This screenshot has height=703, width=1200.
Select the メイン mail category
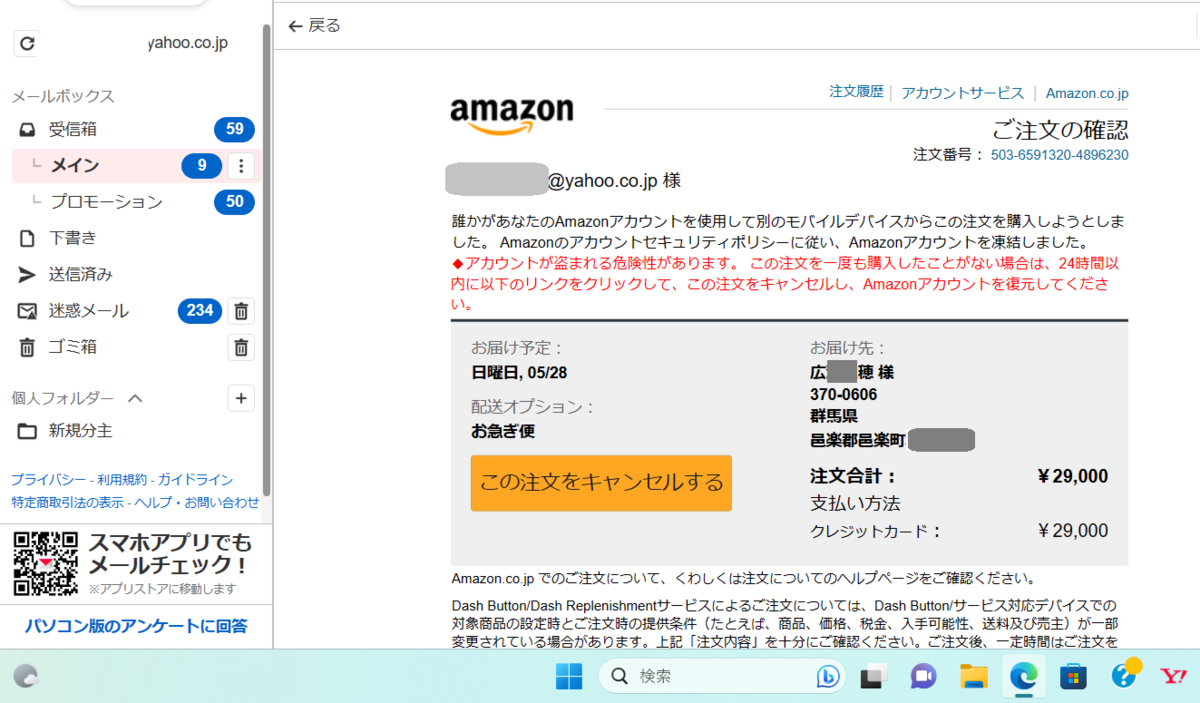tap(75, 165)
